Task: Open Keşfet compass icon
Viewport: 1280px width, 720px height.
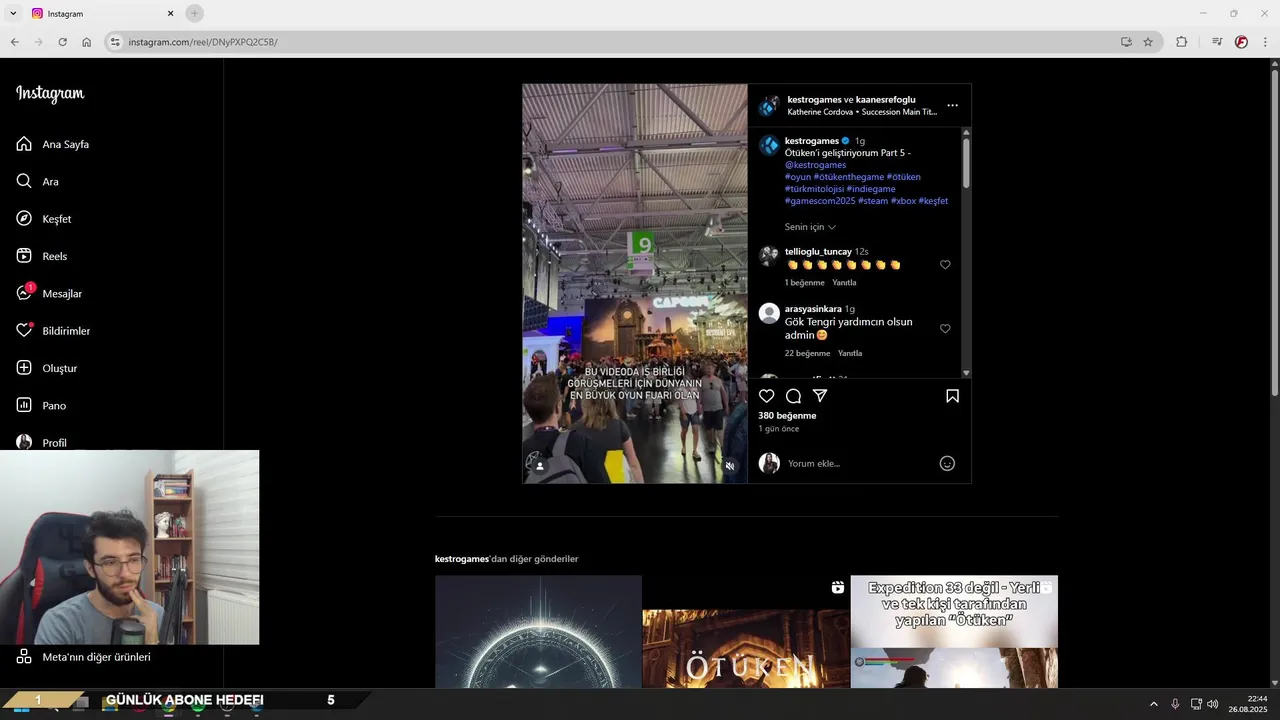Action: [24, 218]
